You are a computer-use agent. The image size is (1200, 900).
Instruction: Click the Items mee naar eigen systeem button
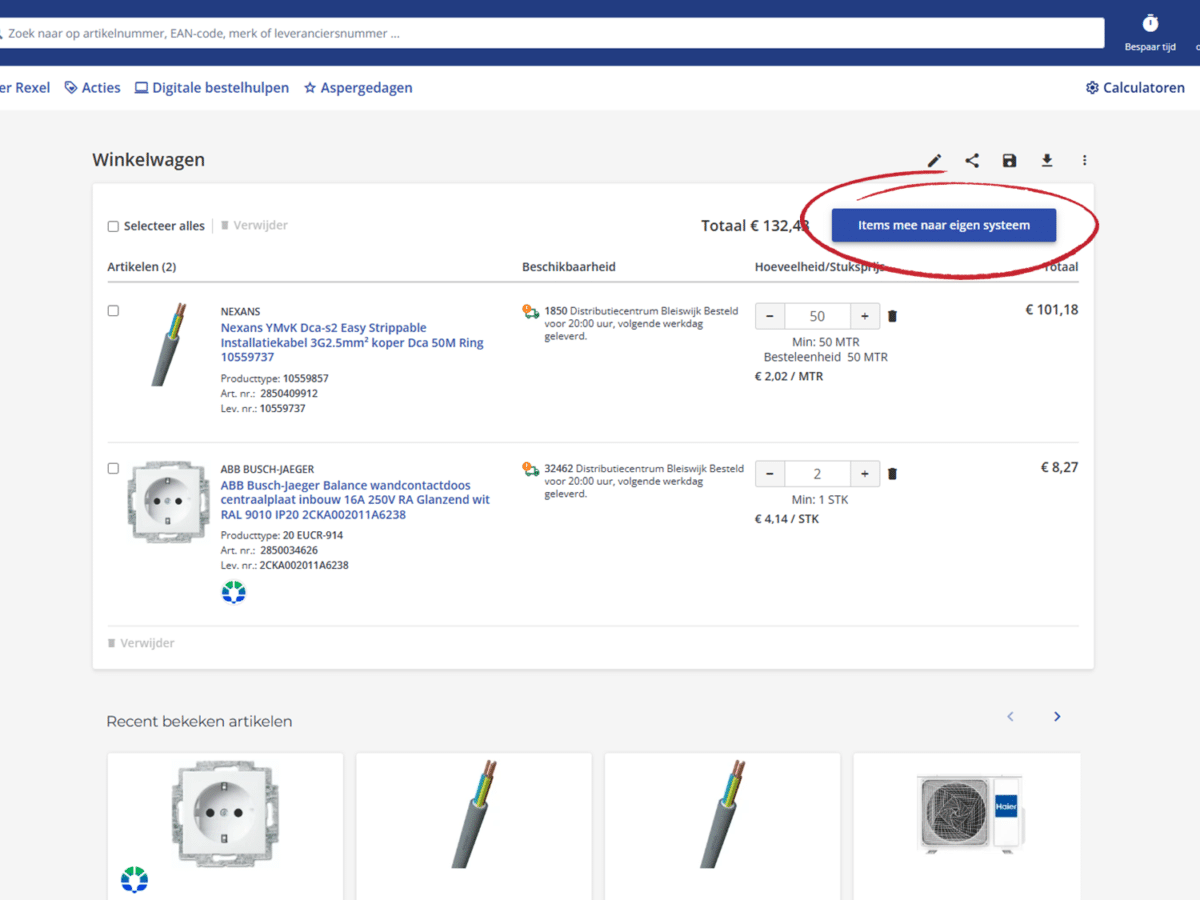click(942, 225)
